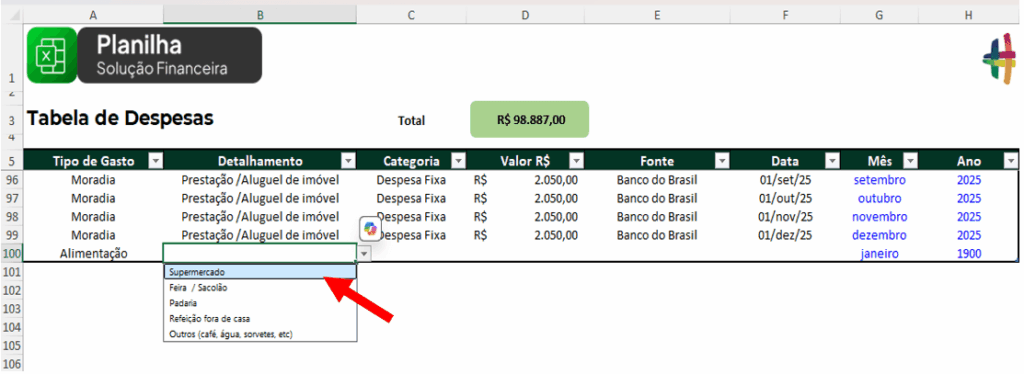Select row 100 header
Image resolution: width=1024 pixels, height=374 pixels.
(x=12, y=253)
